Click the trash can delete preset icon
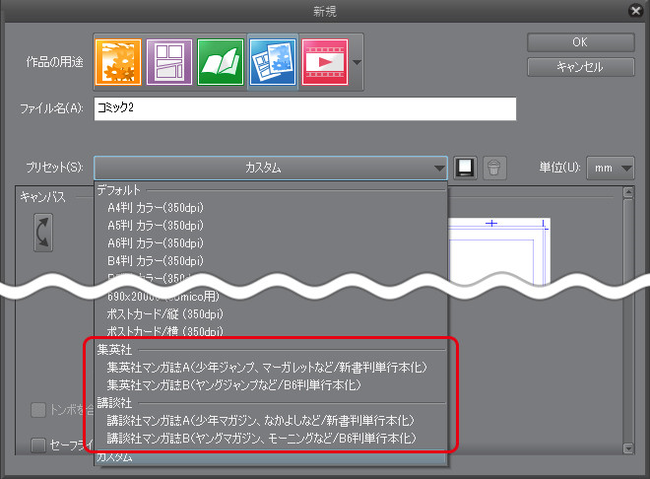Screen dimensions: 650x479 tap(494, 168)
